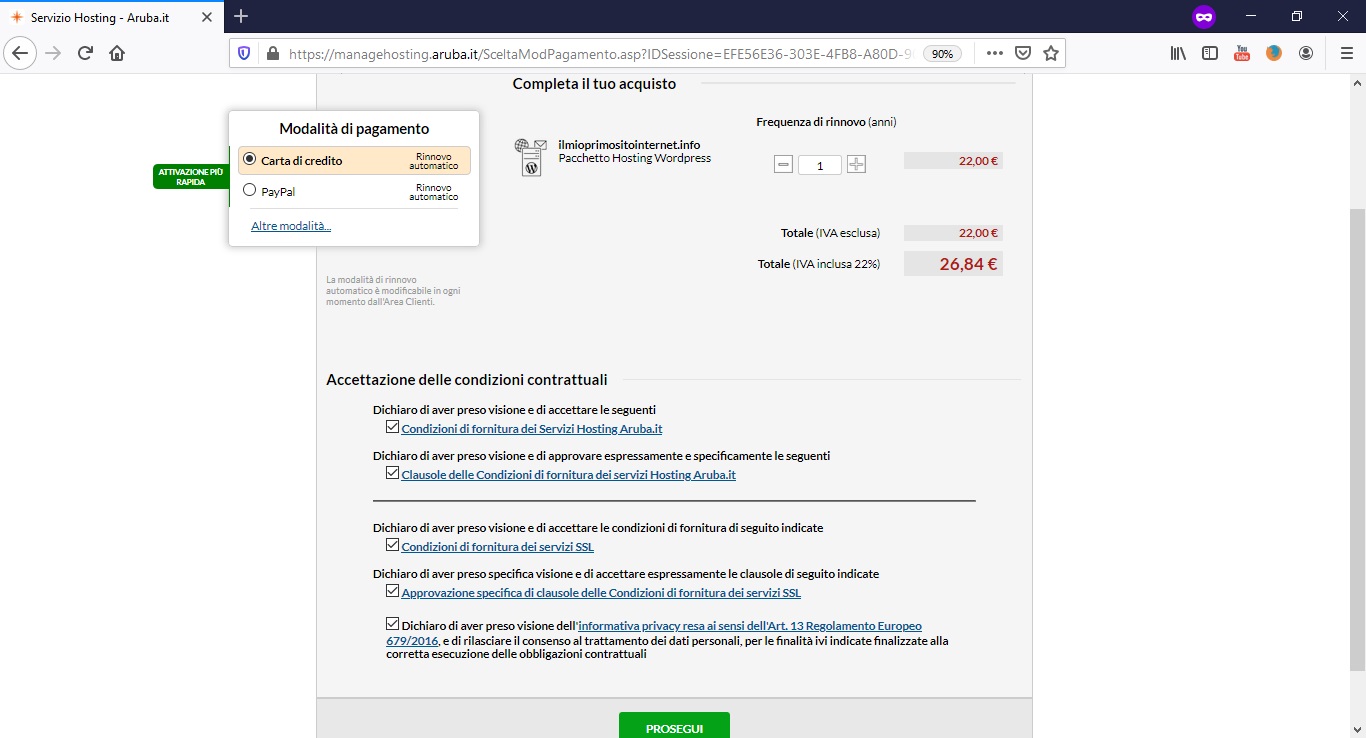Go back to the previous page
The width and height of the screenshot is (1366, 738).
pos(21,53)
